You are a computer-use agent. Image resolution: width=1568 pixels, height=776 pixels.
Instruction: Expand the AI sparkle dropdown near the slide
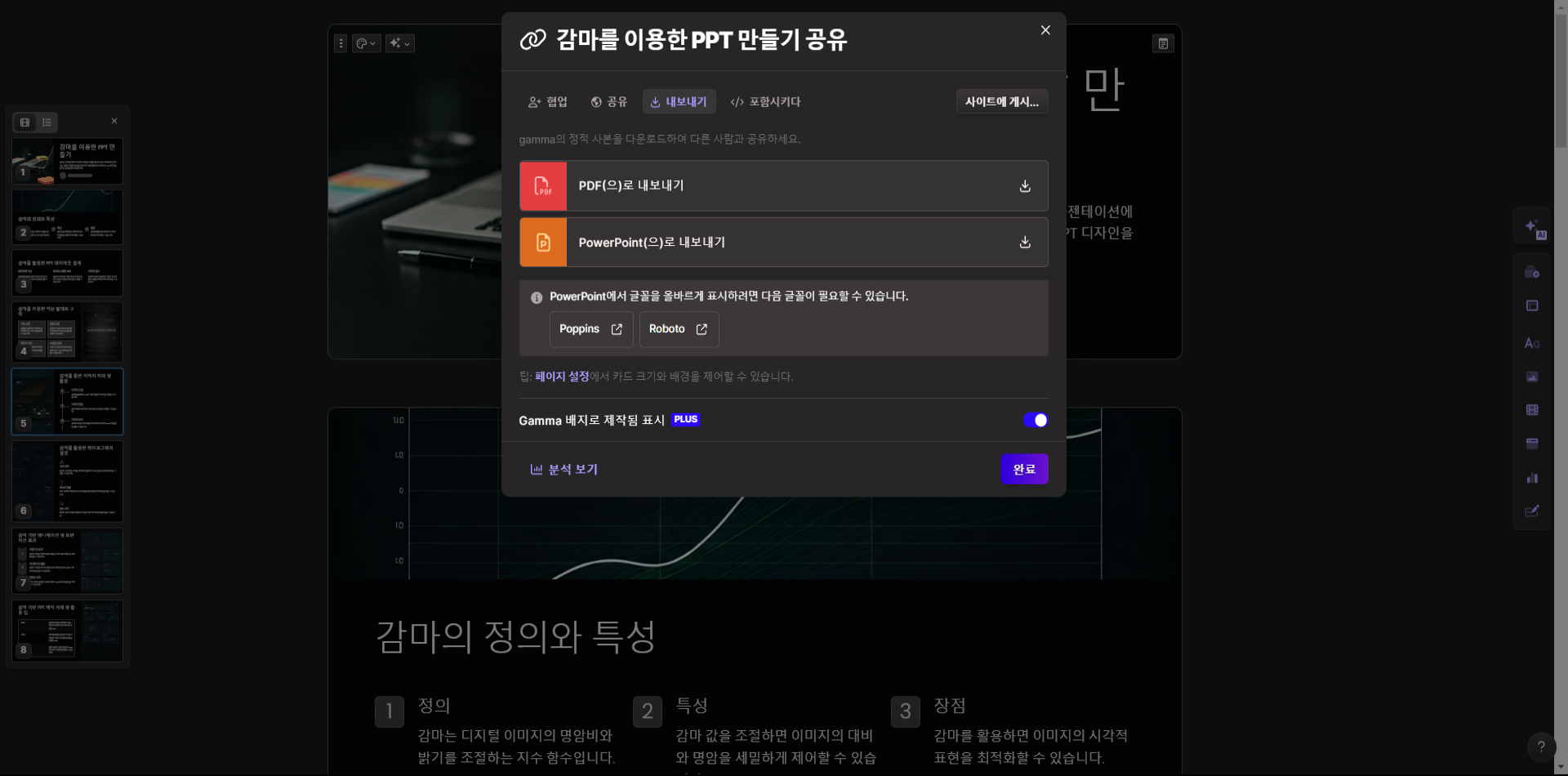tap(399, 43)
